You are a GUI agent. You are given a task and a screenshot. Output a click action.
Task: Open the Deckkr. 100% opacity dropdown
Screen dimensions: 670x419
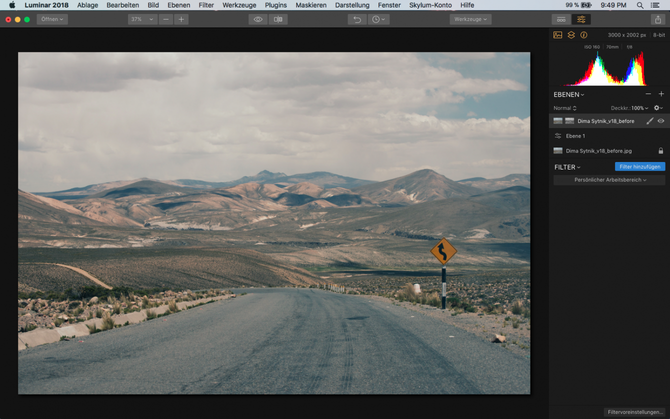pyautogui.click(x=629, y=108)
